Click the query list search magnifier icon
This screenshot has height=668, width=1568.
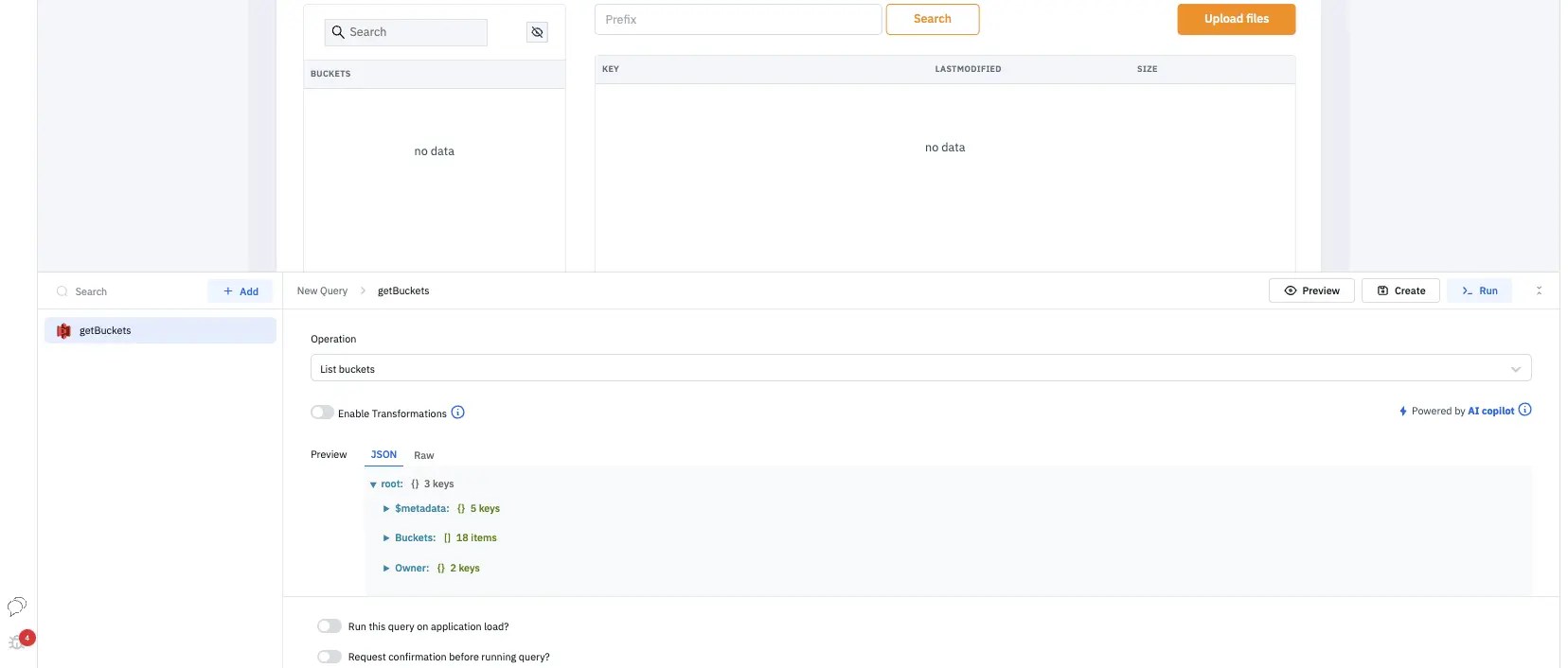[x=62, y=291]
